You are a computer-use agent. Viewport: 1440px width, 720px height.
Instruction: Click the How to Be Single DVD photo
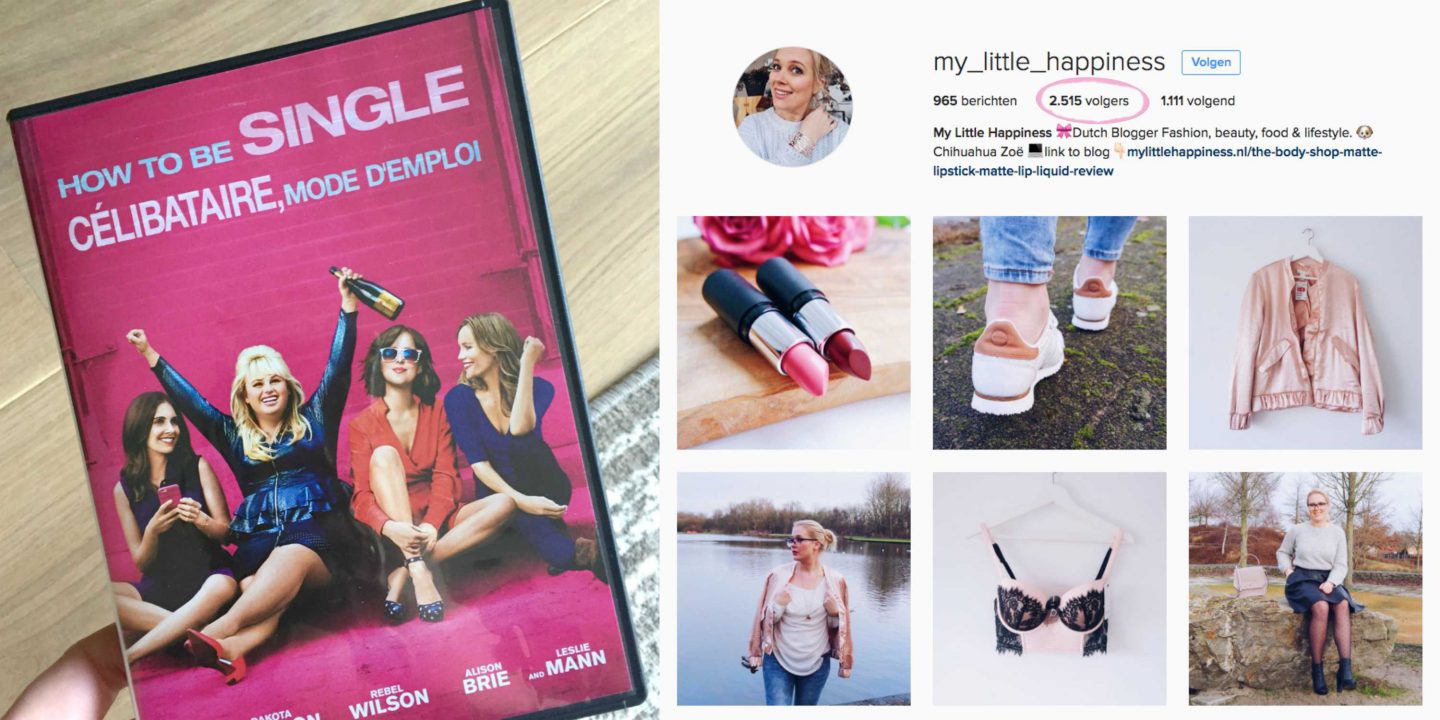[329, 360]
